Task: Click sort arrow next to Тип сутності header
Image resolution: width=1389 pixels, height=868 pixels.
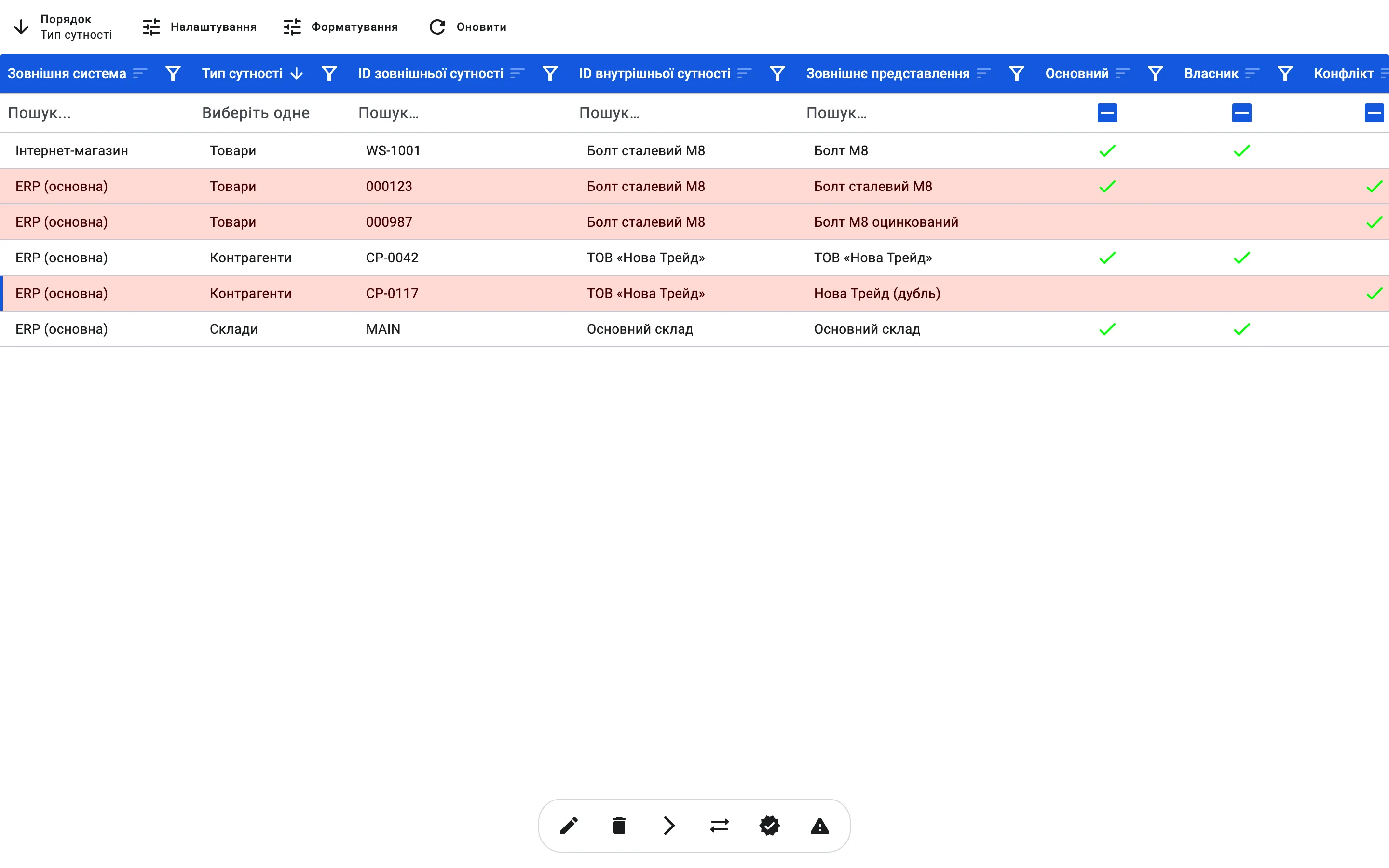Action: pyautogui.click(x=296, y=73)
